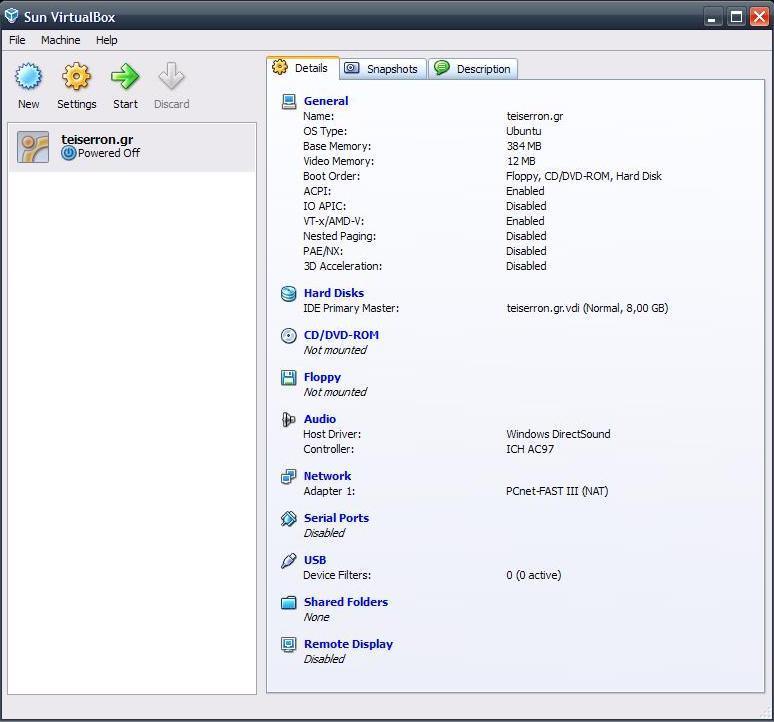Open the Serial Ports settings link
The image size is (774, 722).
pos(336,518)
